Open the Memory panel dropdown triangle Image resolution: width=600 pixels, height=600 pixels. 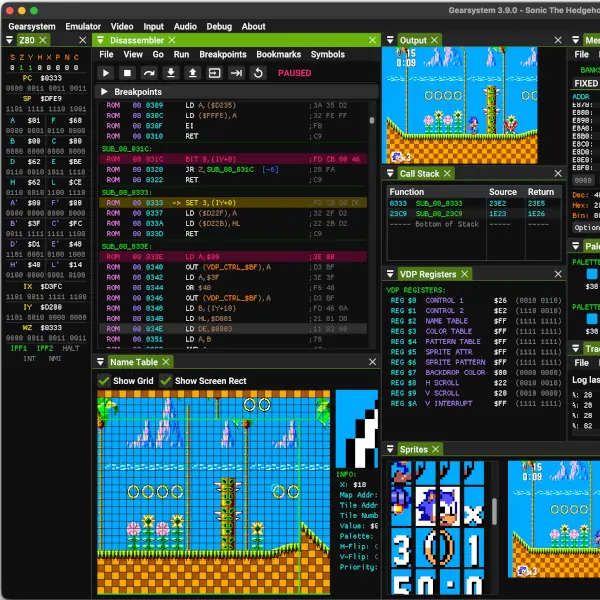576,40
